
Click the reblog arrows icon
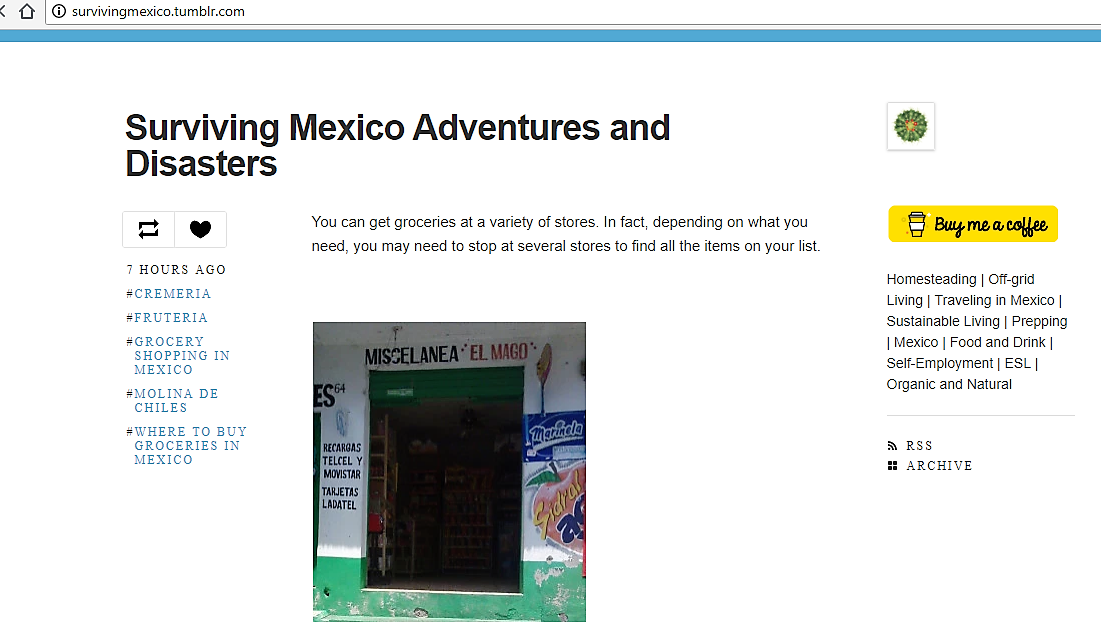click(x=148, y=229)
